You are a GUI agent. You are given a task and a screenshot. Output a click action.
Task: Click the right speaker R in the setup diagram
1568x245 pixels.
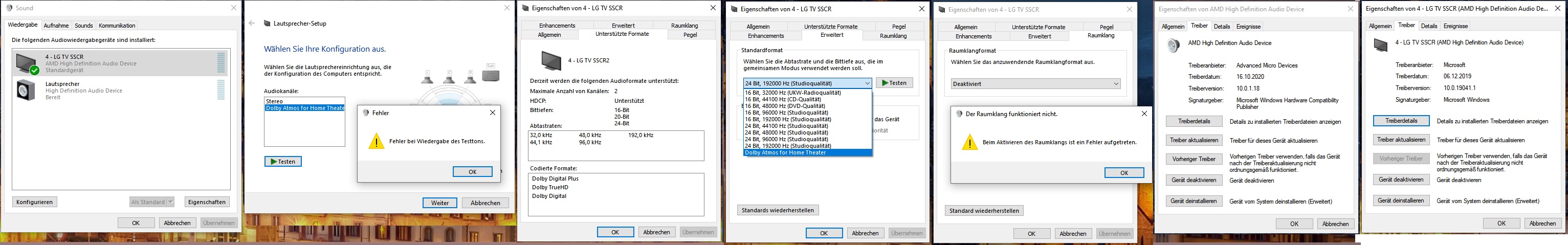pyautogui.click(x=470, y=77)
